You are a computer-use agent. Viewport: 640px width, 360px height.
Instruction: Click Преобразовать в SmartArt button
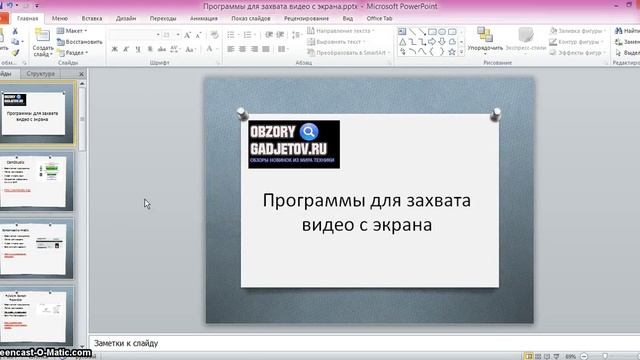click(349, 53)
